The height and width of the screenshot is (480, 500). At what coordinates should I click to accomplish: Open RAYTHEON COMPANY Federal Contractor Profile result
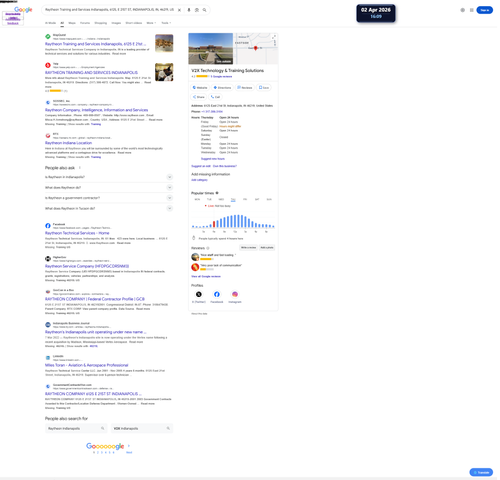[95, 299]
